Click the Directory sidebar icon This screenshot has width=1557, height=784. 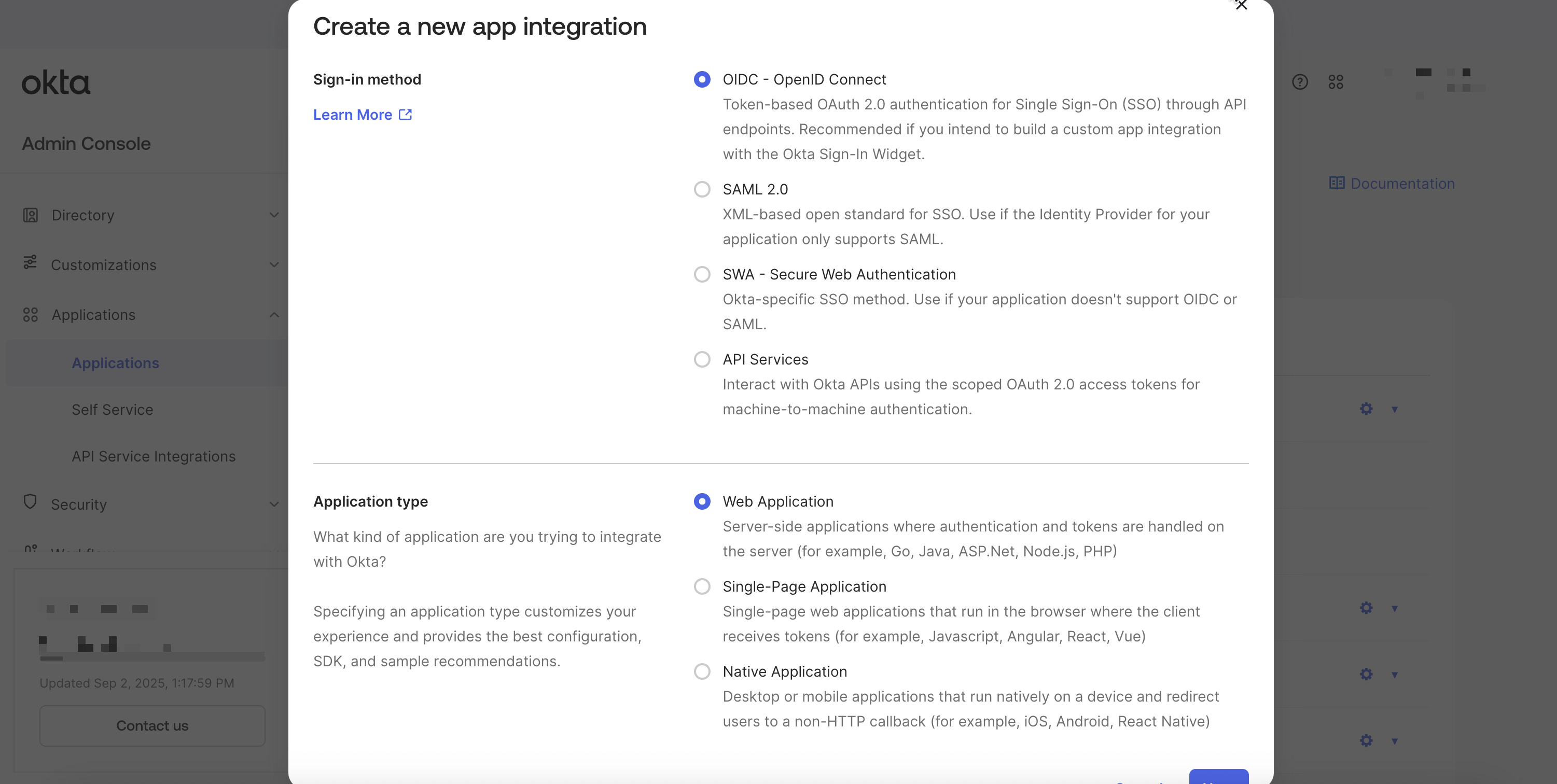[30, 215]
